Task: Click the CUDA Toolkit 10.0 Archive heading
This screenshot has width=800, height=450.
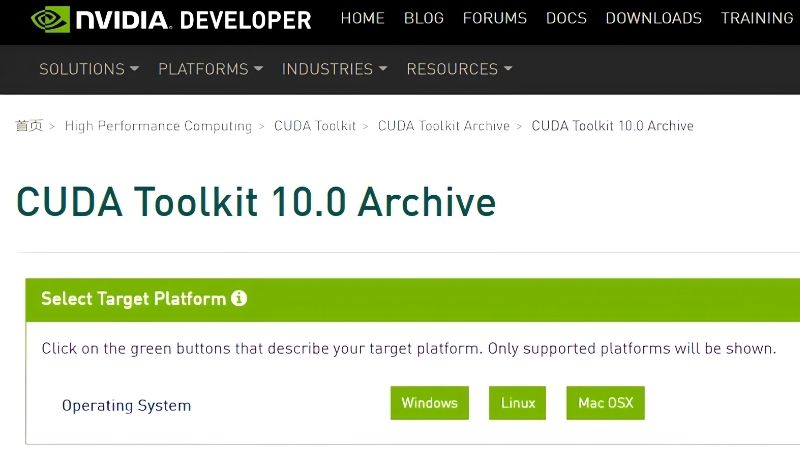Action: coord(256,202)
